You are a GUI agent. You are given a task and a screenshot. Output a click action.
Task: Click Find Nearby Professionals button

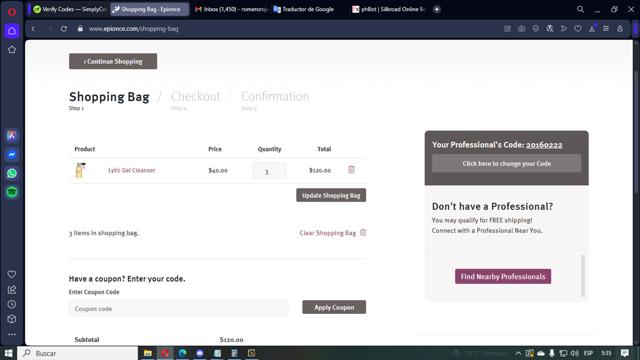tap(503, 276)
